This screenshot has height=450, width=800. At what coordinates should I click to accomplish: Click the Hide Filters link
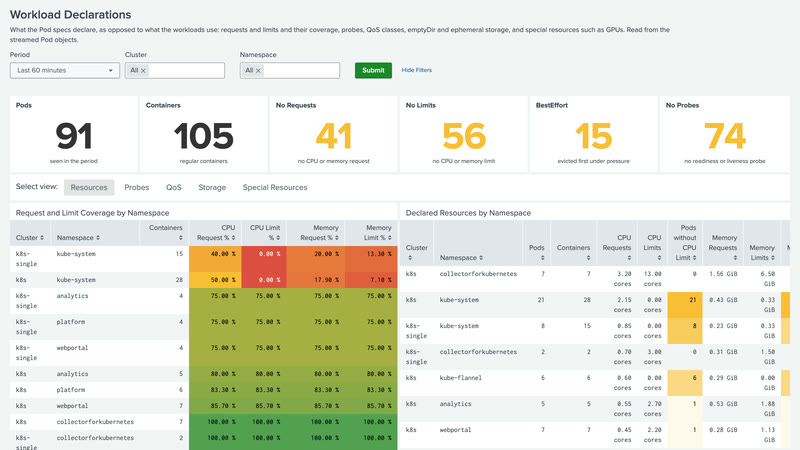click(416, 70)
